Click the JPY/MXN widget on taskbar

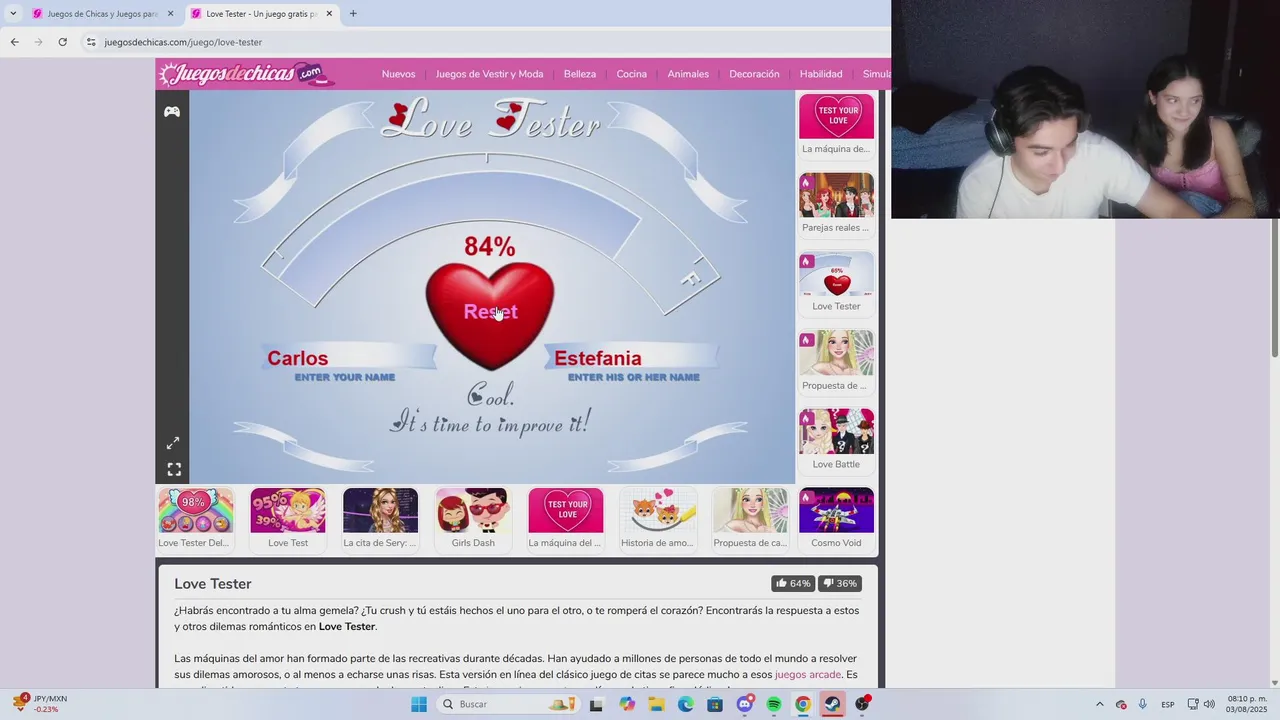[x=40, y=704]
